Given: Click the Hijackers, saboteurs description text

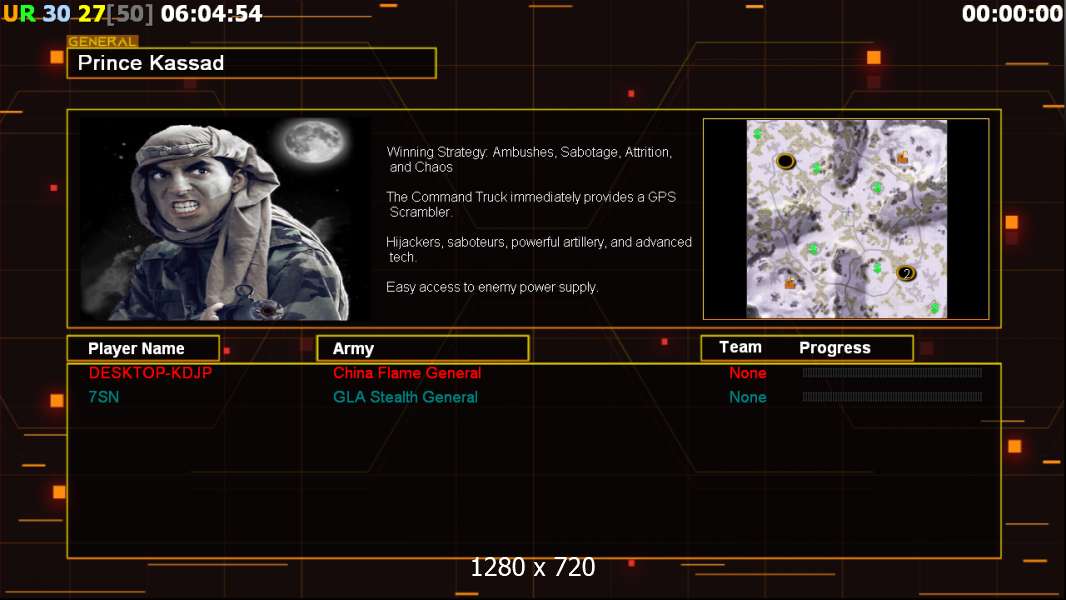Looking at the screenshot, I should tap(538, 249).
